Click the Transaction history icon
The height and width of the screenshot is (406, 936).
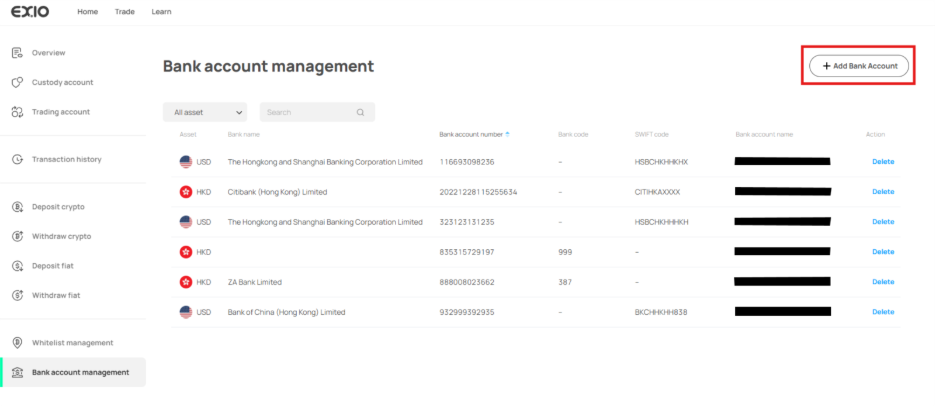17,159
